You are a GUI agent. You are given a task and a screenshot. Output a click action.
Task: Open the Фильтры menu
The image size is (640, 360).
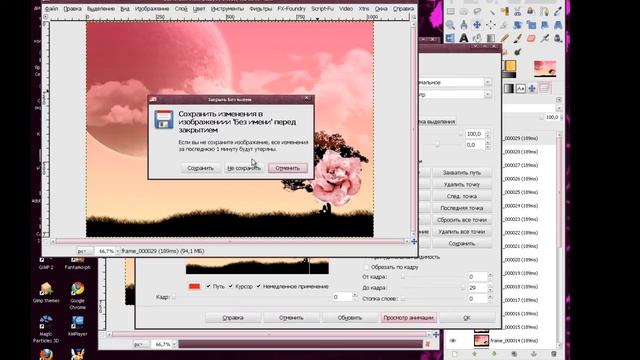[x=260, y=9]
